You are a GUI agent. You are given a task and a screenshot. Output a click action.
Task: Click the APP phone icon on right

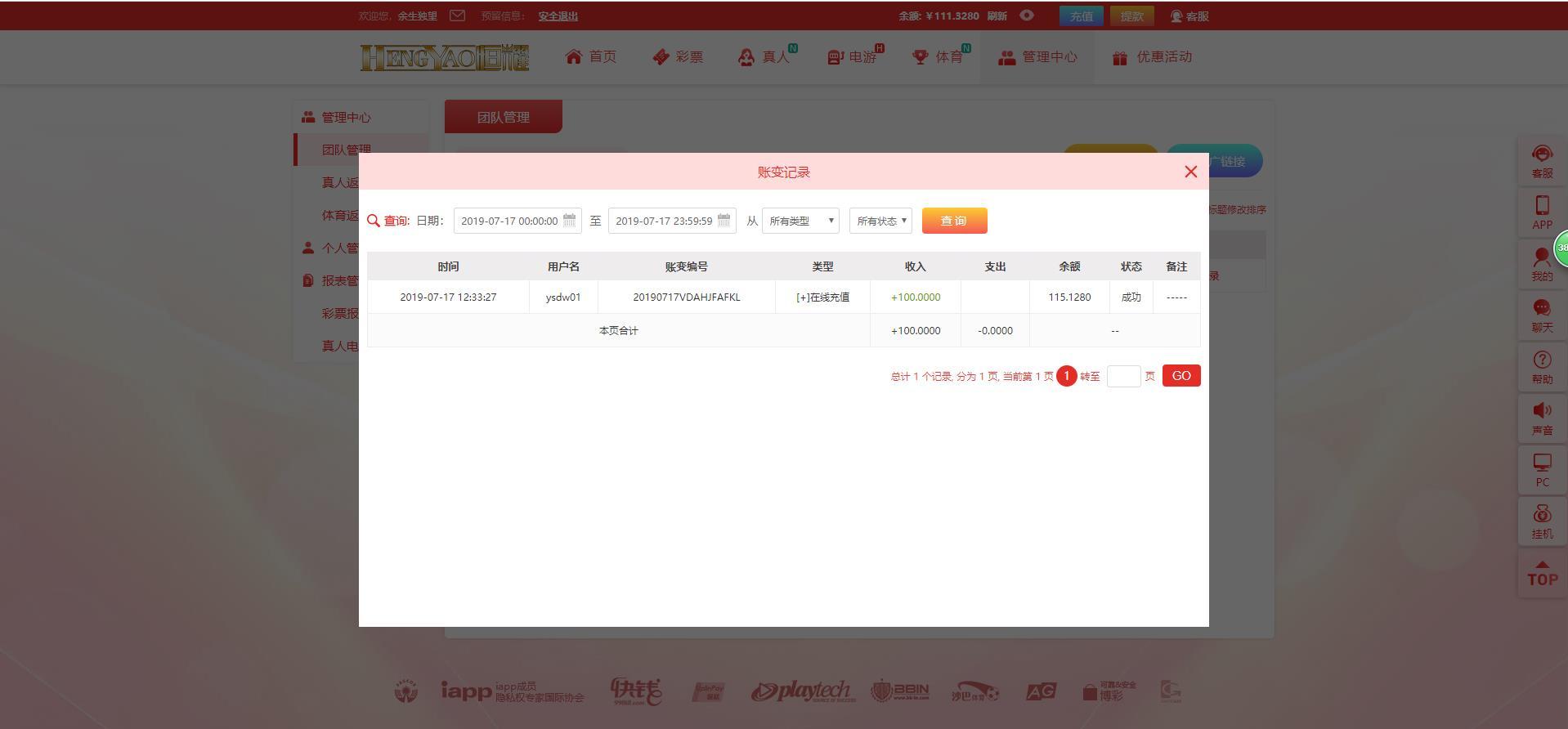click(1542, 212)
